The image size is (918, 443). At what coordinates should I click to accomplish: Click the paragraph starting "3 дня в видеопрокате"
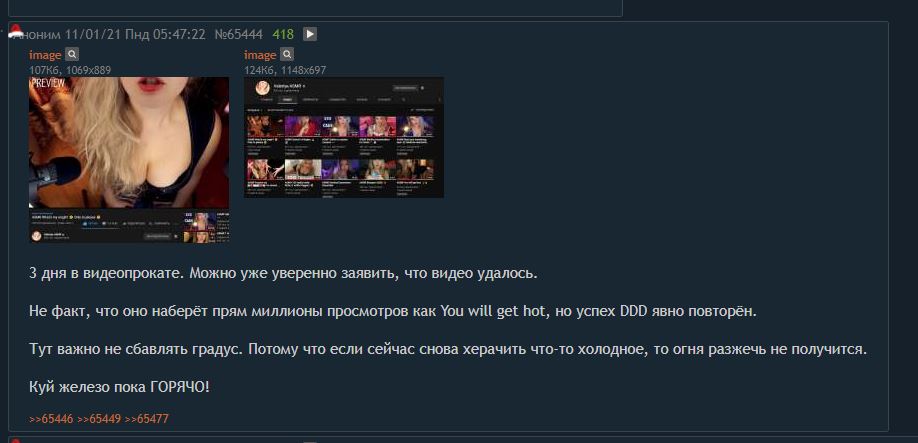point(283,274)
